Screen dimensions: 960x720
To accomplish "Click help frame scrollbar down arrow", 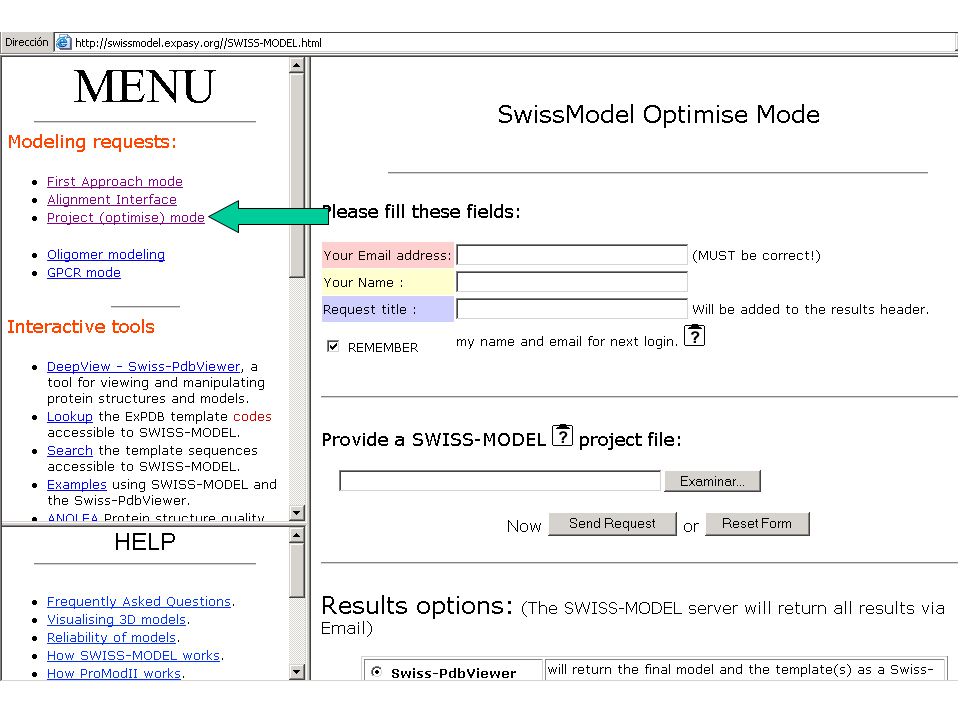I will pos(297,672).
